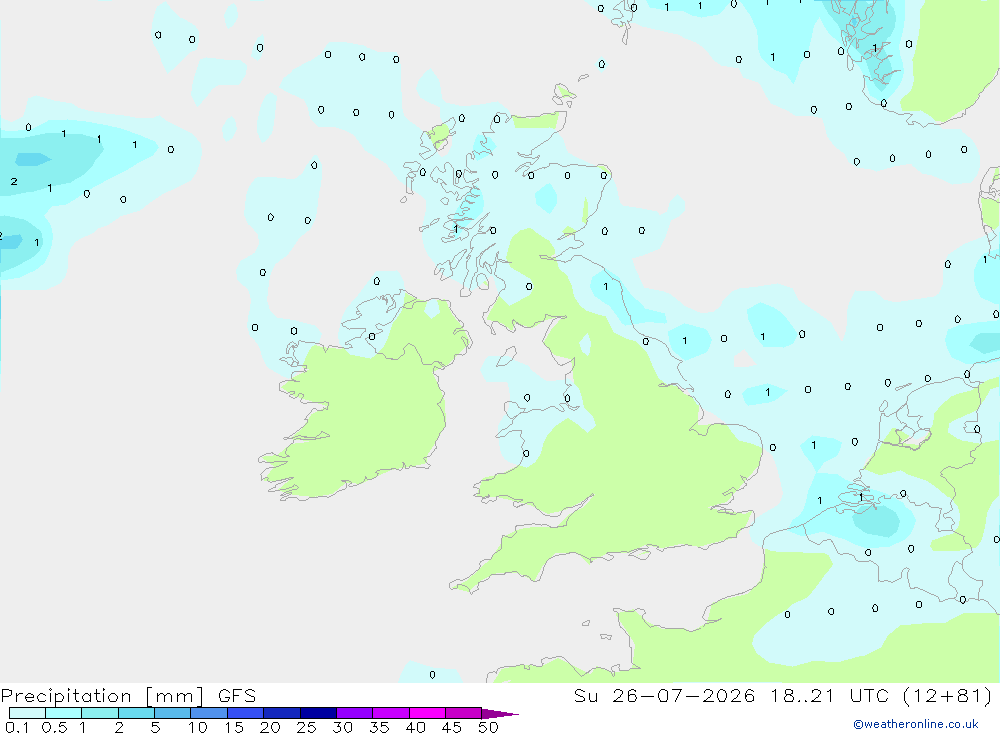Click the "0.5" legend scale label
Viewport: 1000px width, 733px height.
(x=54, y=727)
